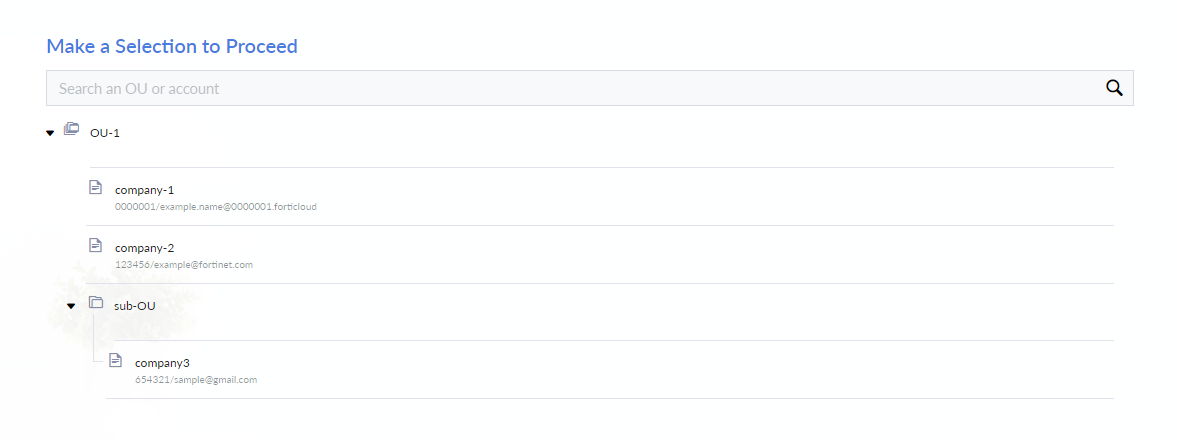Collapse the OU-1 tree node arrow
Image resolution: width=1177 pixels, height=440 pixels.
click(50, 133)
